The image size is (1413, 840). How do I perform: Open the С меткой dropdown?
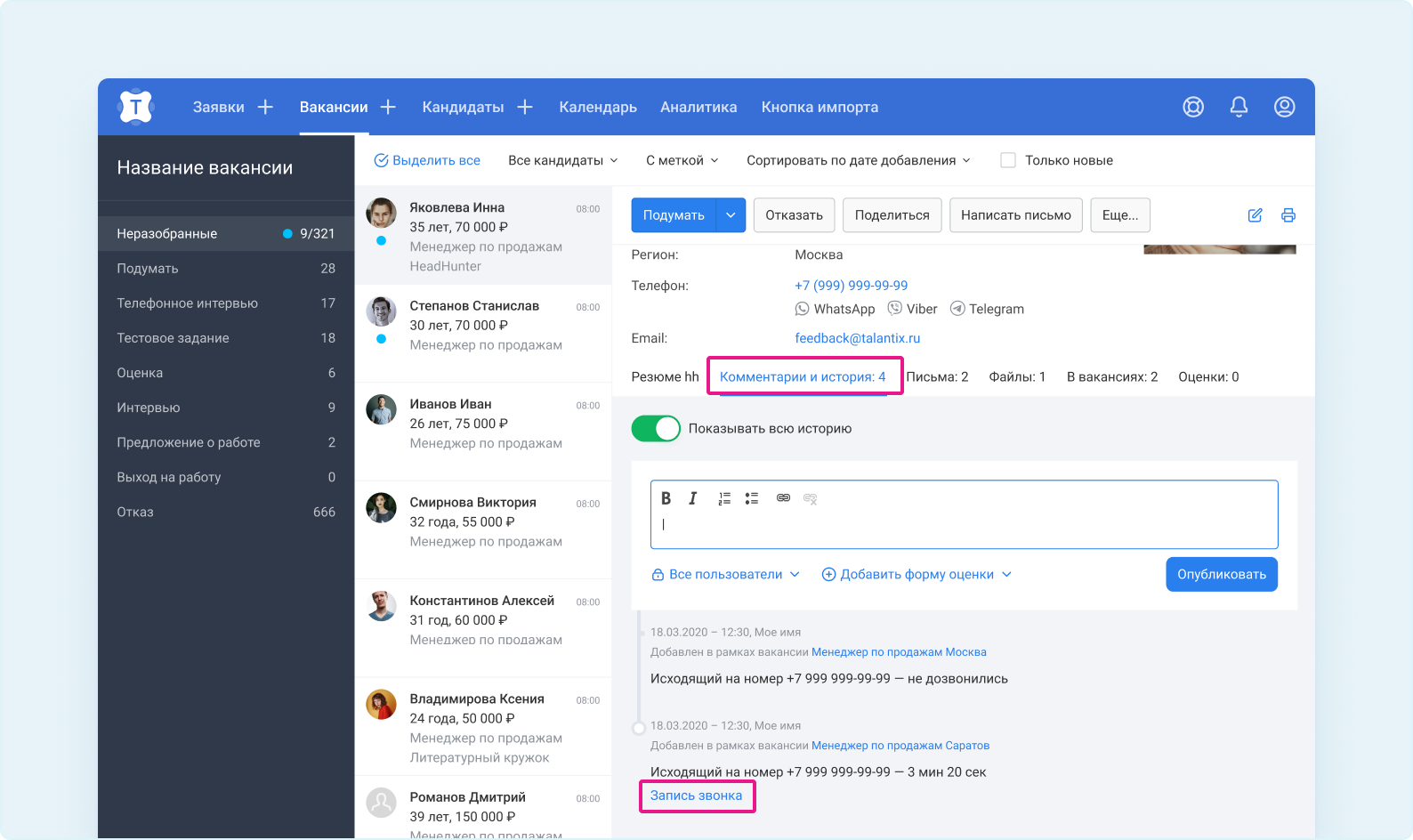[682, 160]
